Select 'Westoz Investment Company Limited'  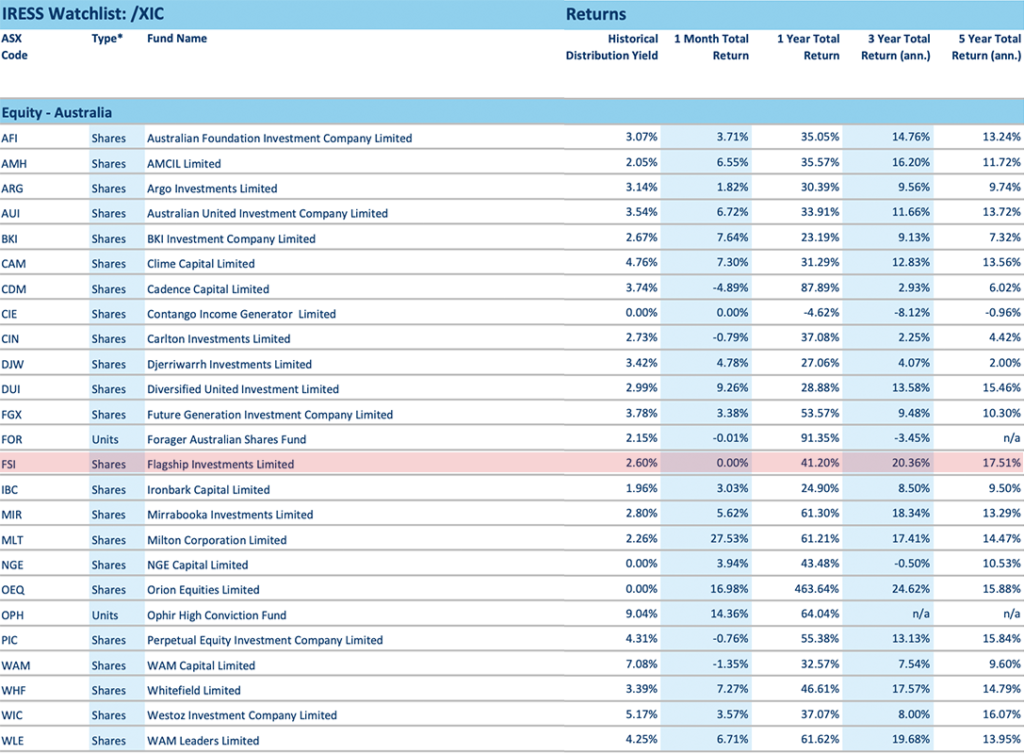(x=242, y=715)
